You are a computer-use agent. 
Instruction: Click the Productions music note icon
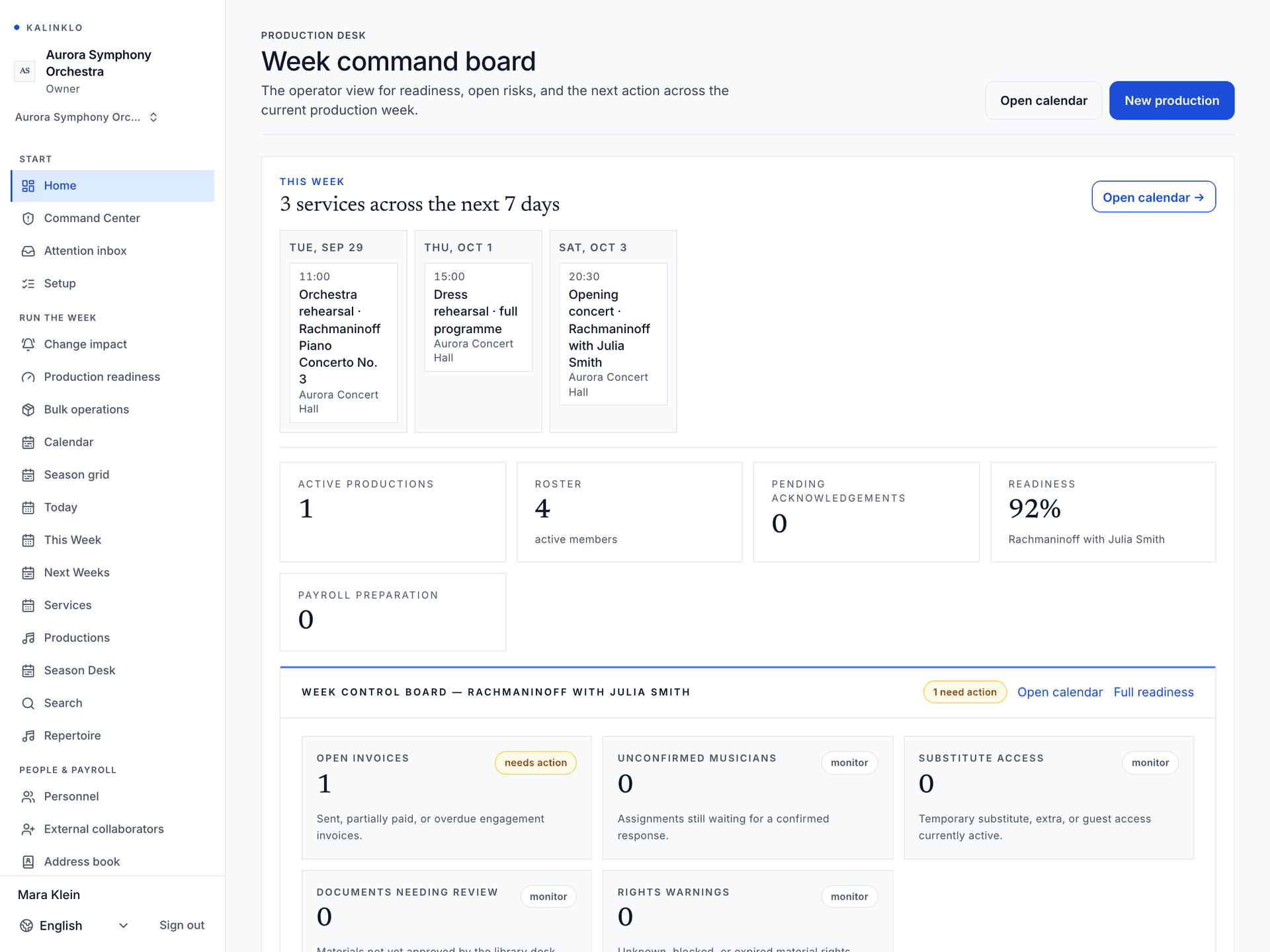[x=28, y=638]
